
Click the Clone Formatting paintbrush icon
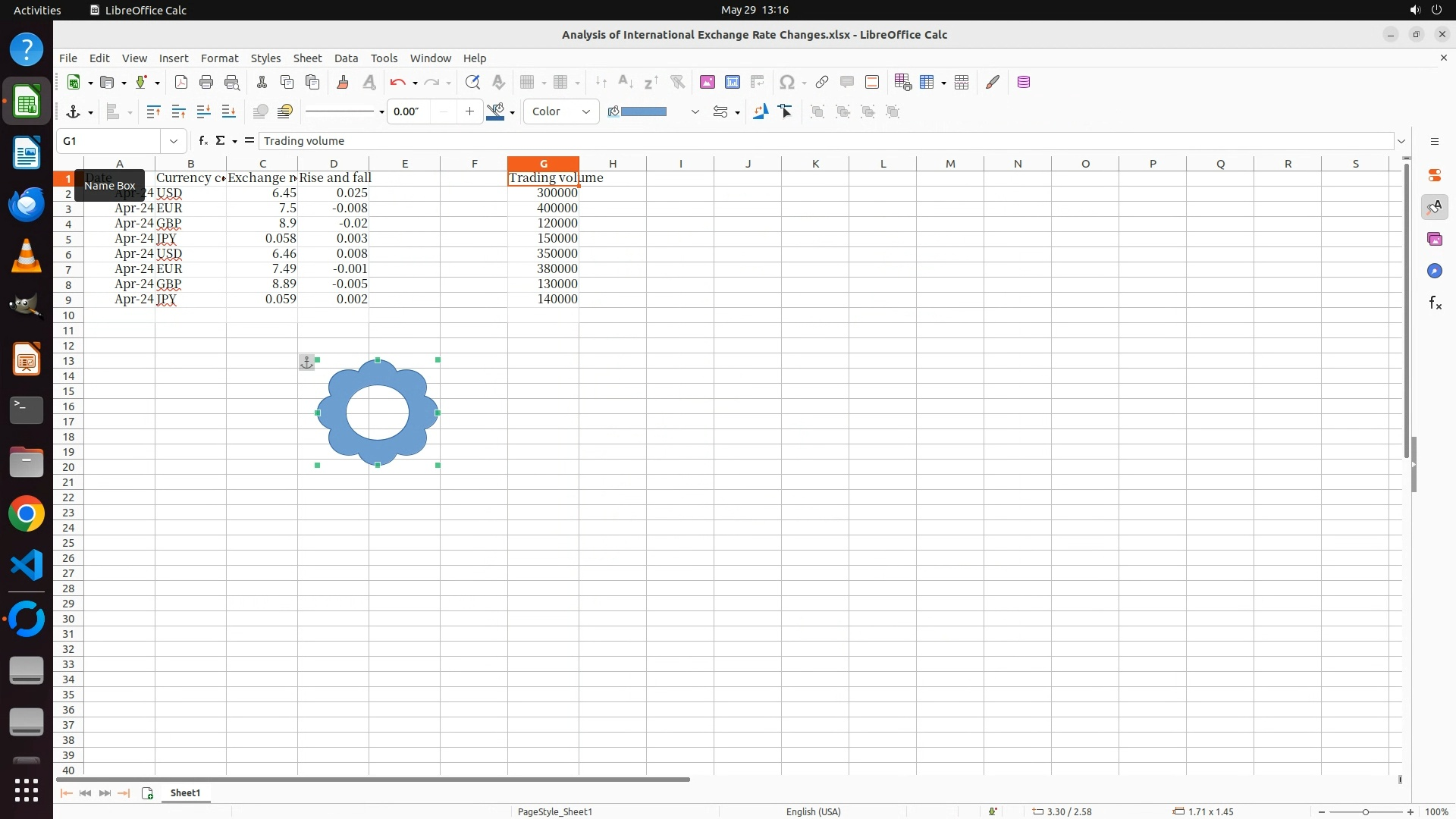(x=343, y=83)
